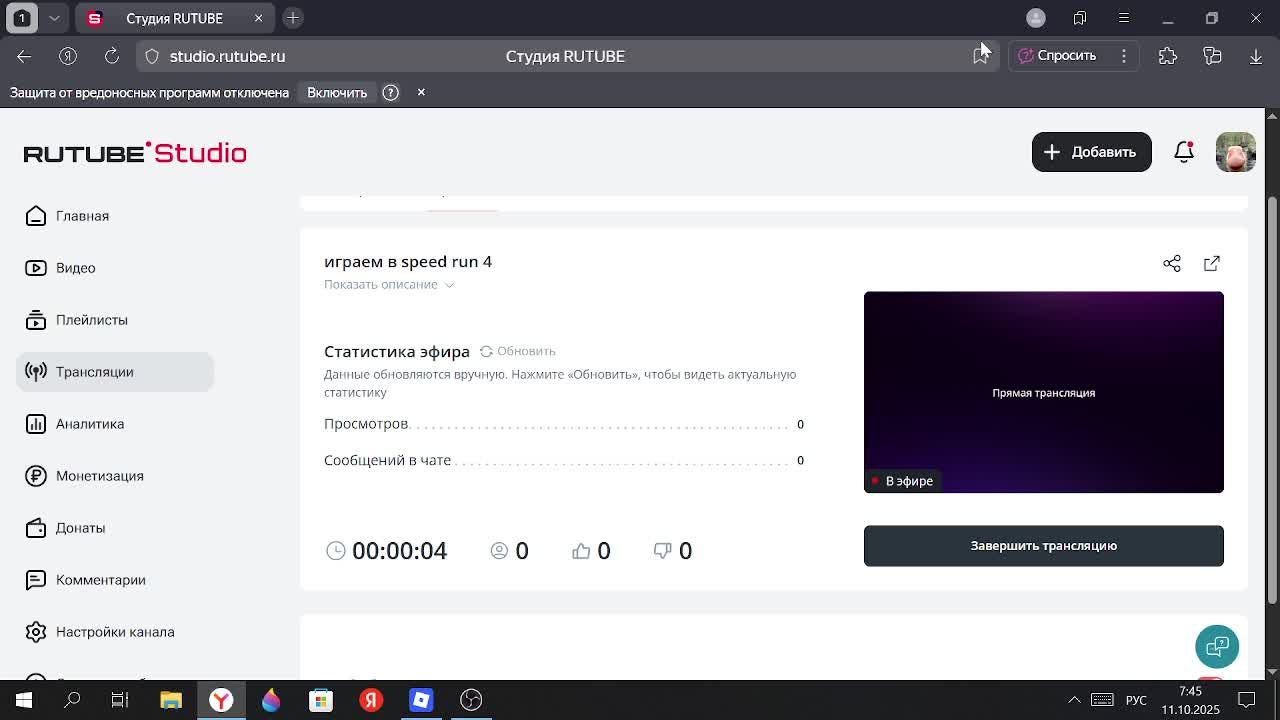The image size is (1280, 720).
Task: Click the Спросить assistant button
Action: click(x=1057, y=56)
